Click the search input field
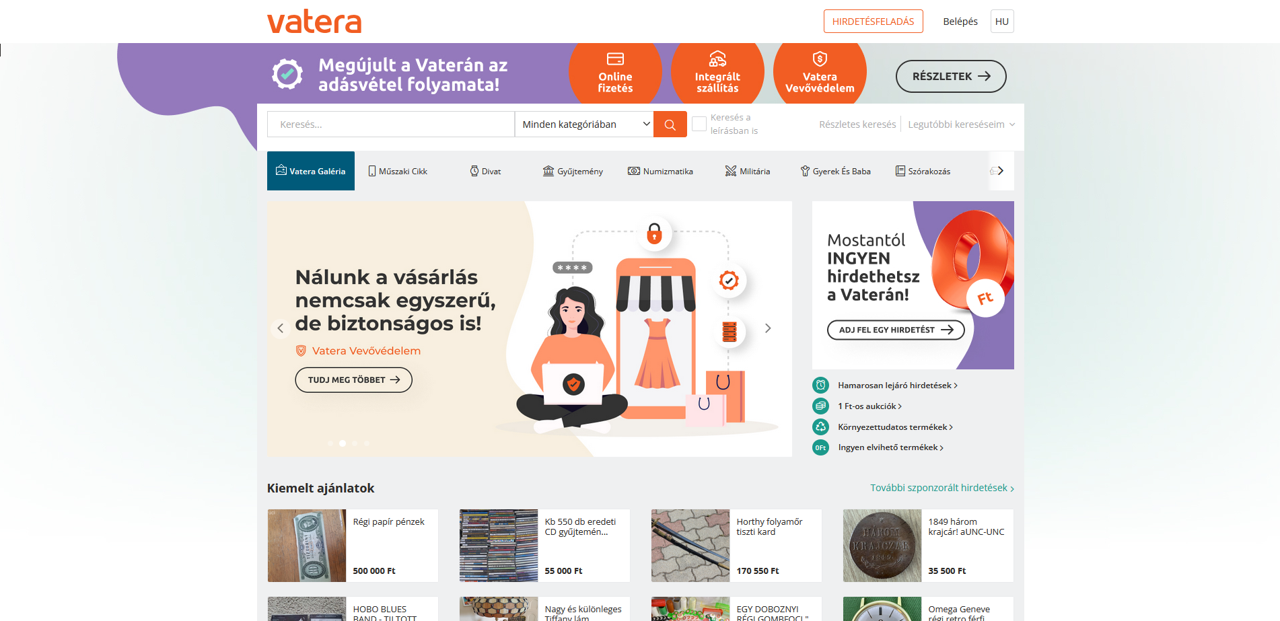 pos(391,124)
